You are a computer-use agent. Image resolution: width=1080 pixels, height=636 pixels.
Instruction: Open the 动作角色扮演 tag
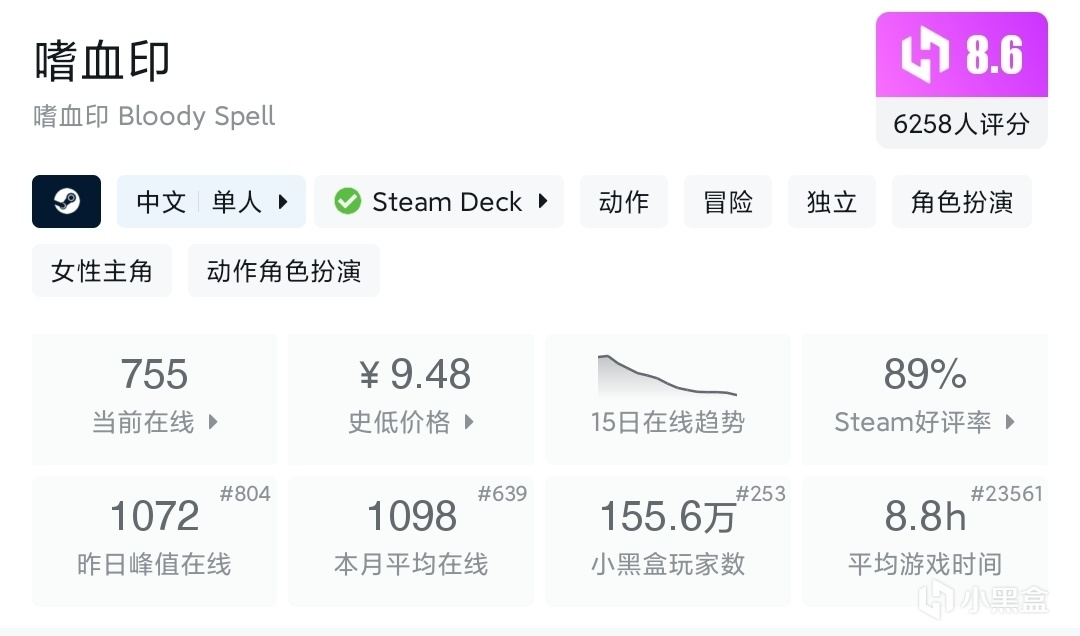(x=284, y=270)
